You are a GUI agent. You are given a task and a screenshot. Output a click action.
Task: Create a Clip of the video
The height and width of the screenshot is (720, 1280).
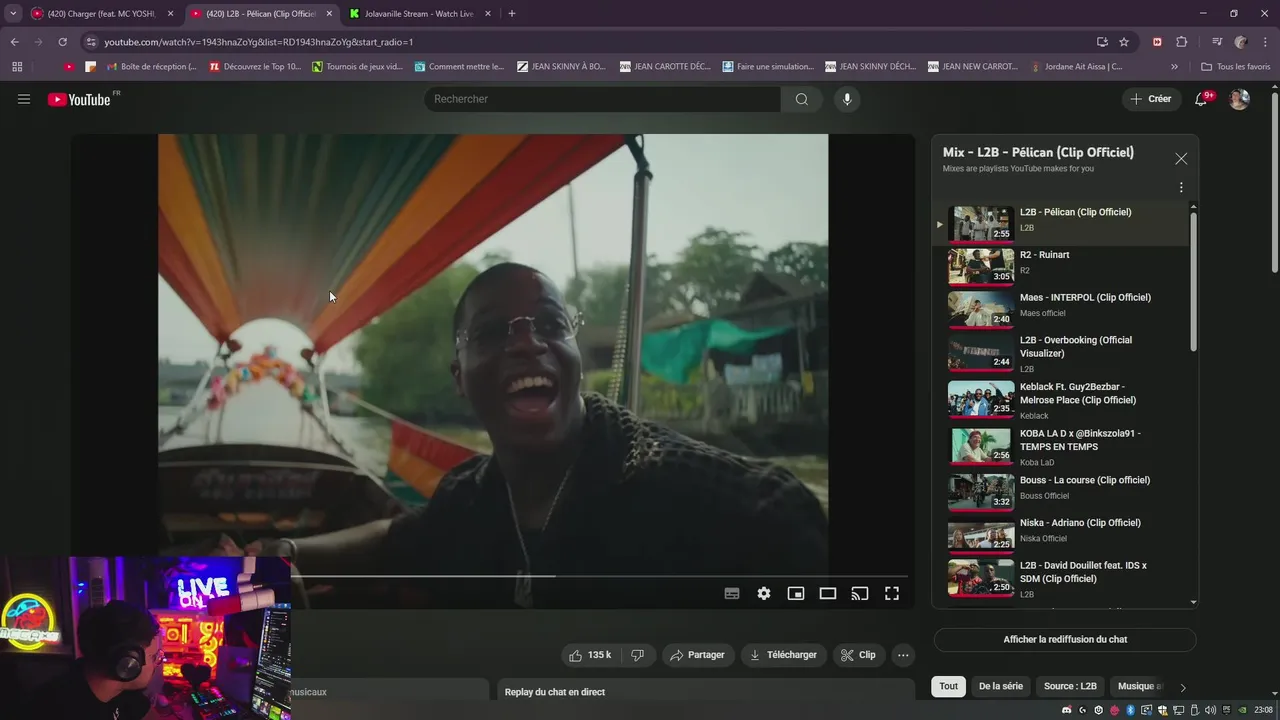858,655
